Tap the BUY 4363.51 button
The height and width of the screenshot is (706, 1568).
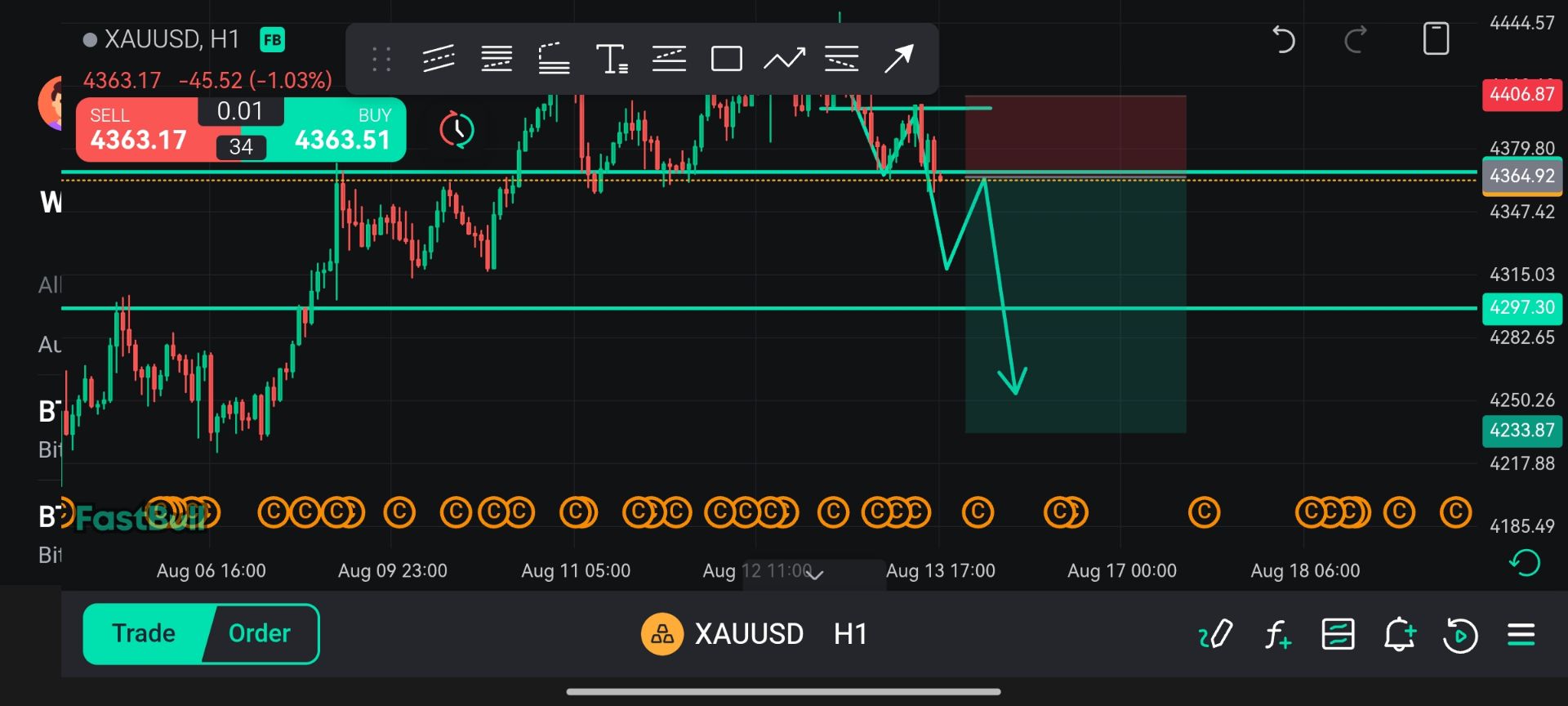point(343,129)
